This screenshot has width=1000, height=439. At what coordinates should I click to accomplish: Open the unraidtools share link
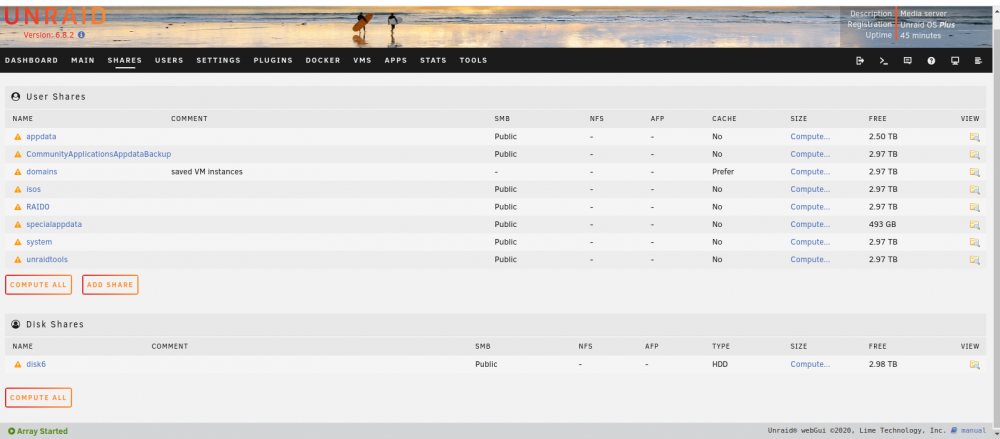(47, 260)
